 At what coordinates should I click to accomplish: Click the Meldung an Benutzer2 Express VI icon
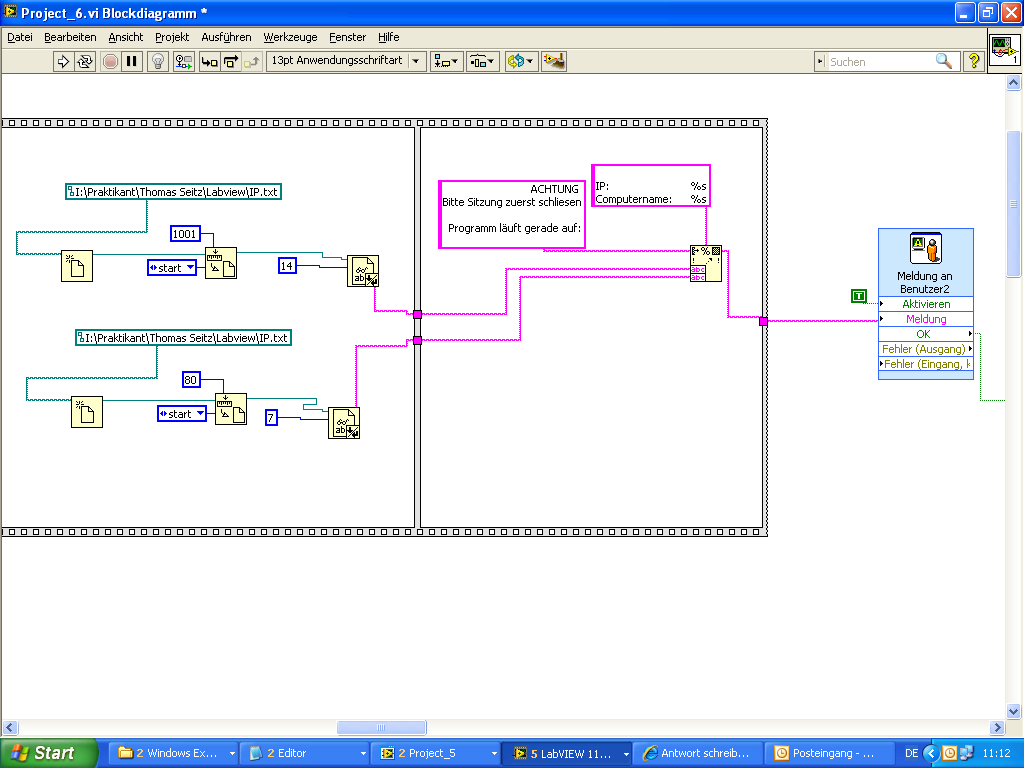(x=925, y=249)
